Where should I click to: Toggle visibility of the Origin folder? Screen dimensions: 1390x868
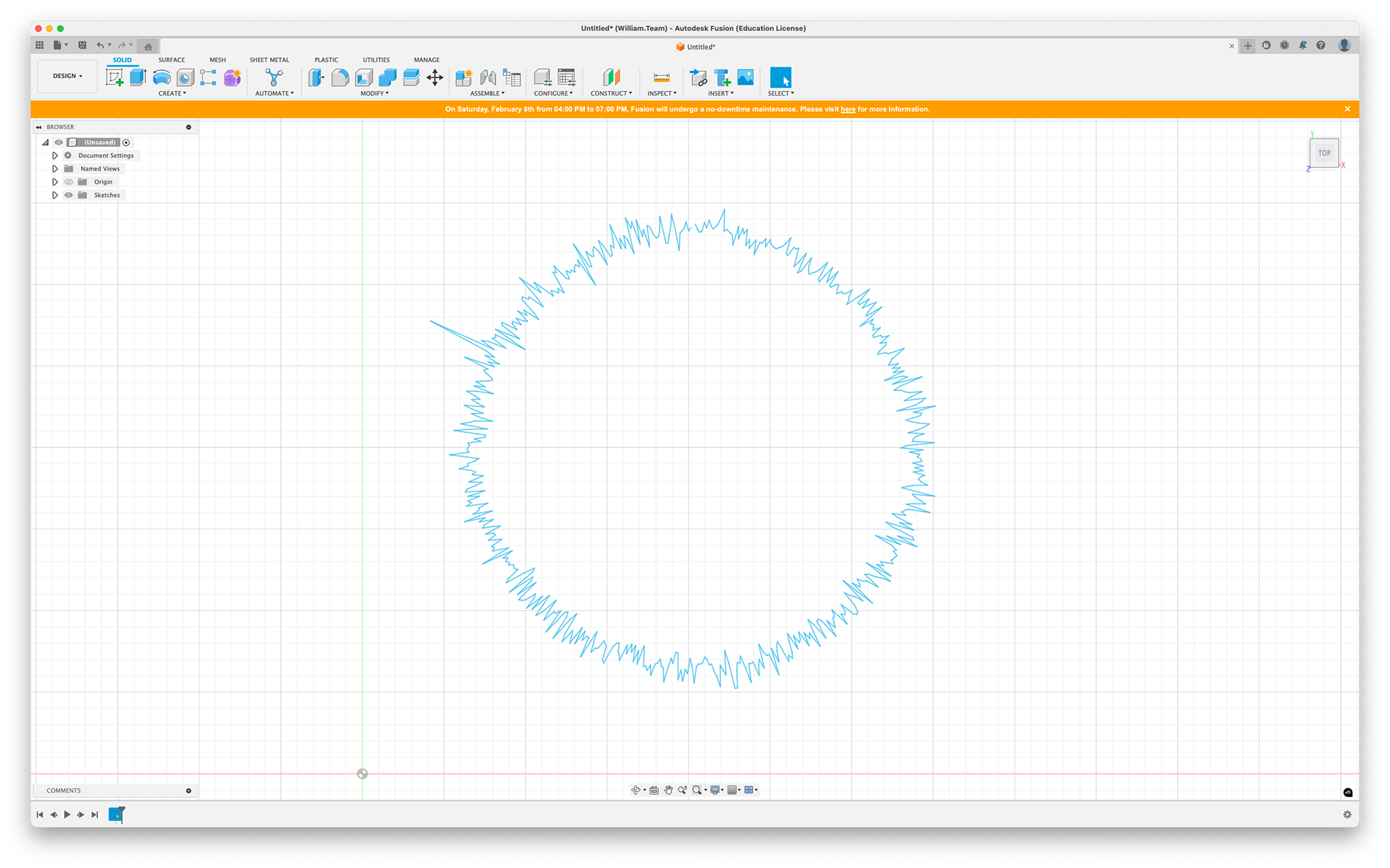point(69,182)
